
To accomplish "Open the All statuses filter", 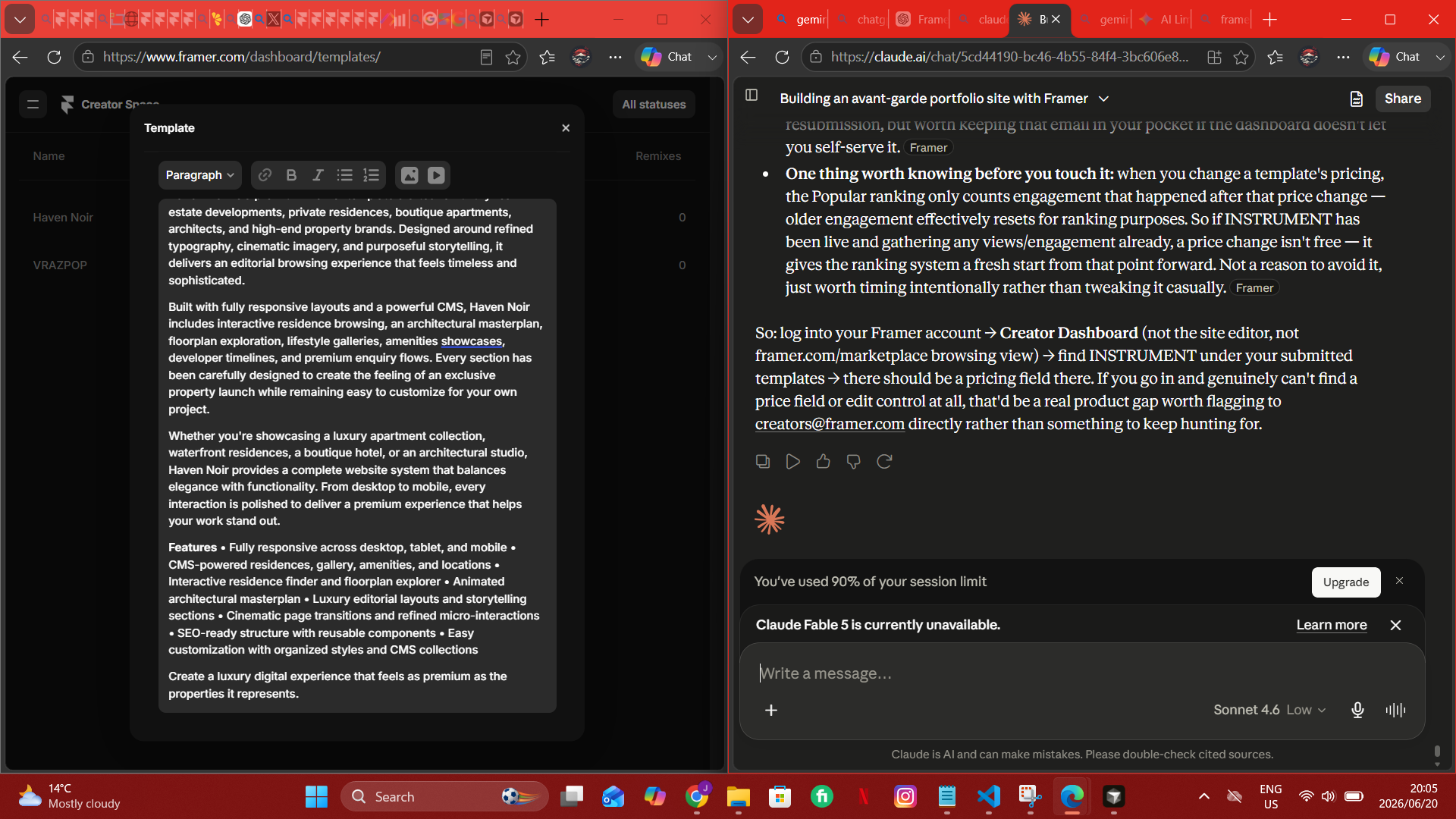I will [654, 105].
